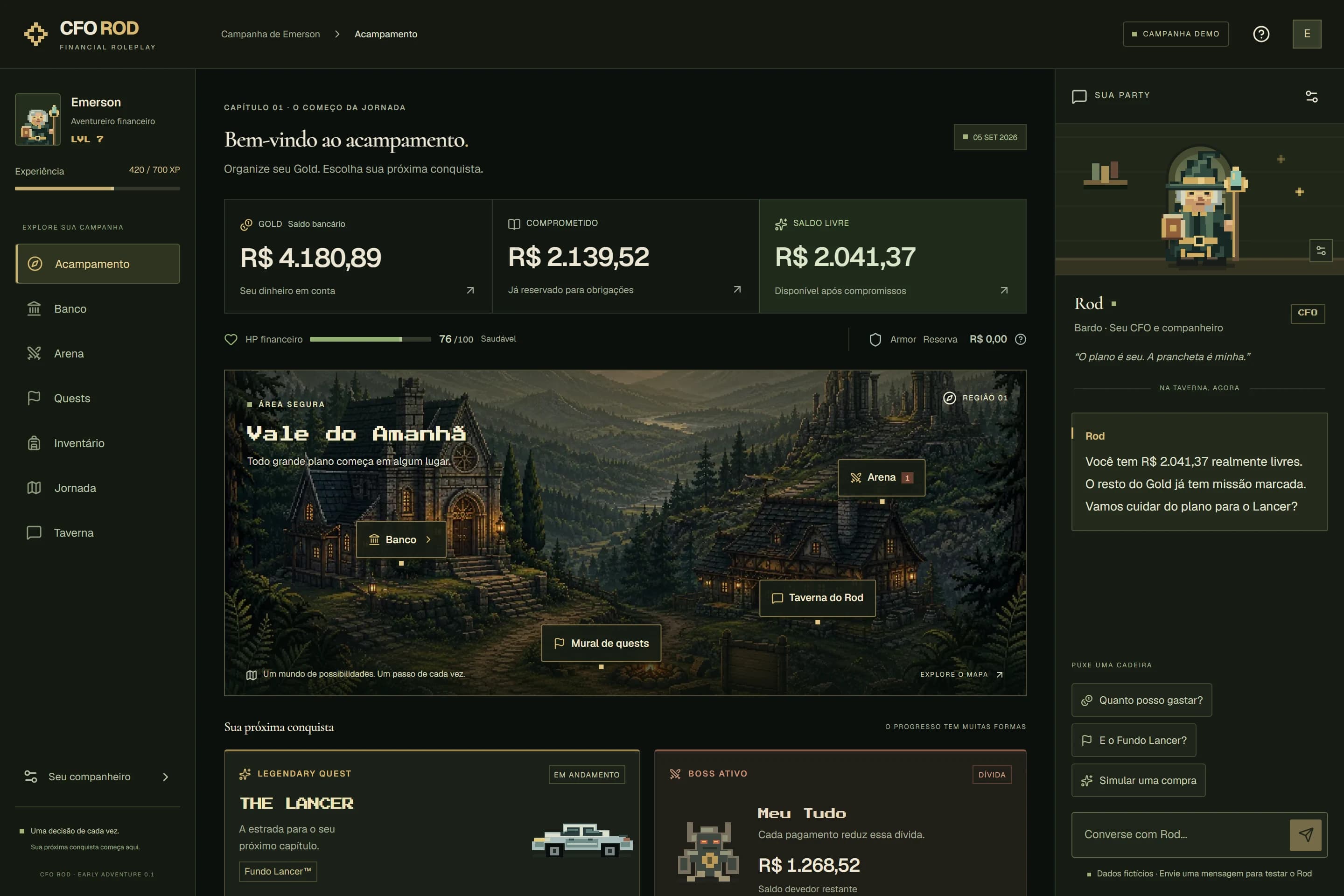This screenshot has width=1344, height=896.
Task: Open Gold Saldo bancário arrow icon
Action: coord(470,290)
